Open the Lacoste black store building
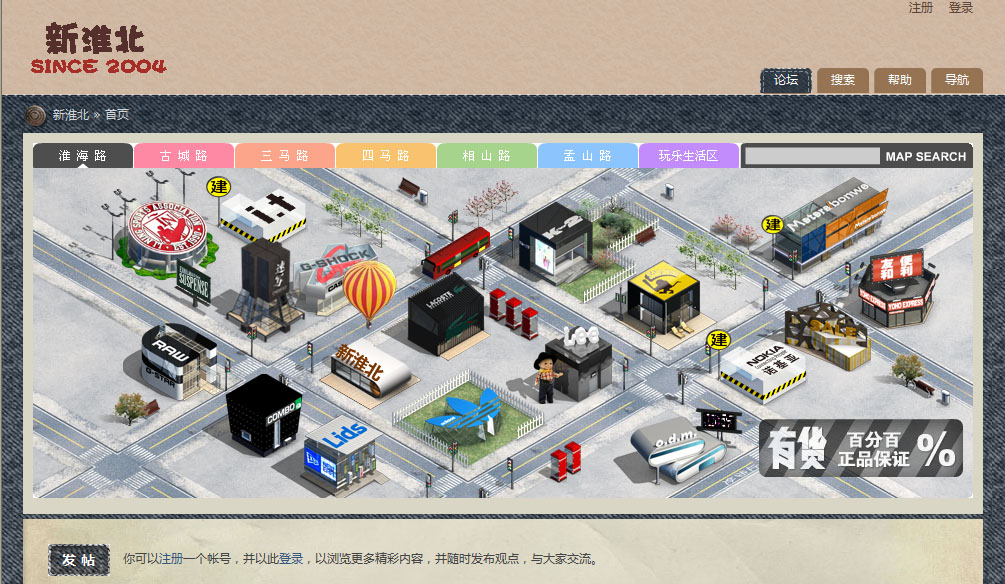Image resolution: width=1005 pixels, height=584 pixels. tap(446, 315)
